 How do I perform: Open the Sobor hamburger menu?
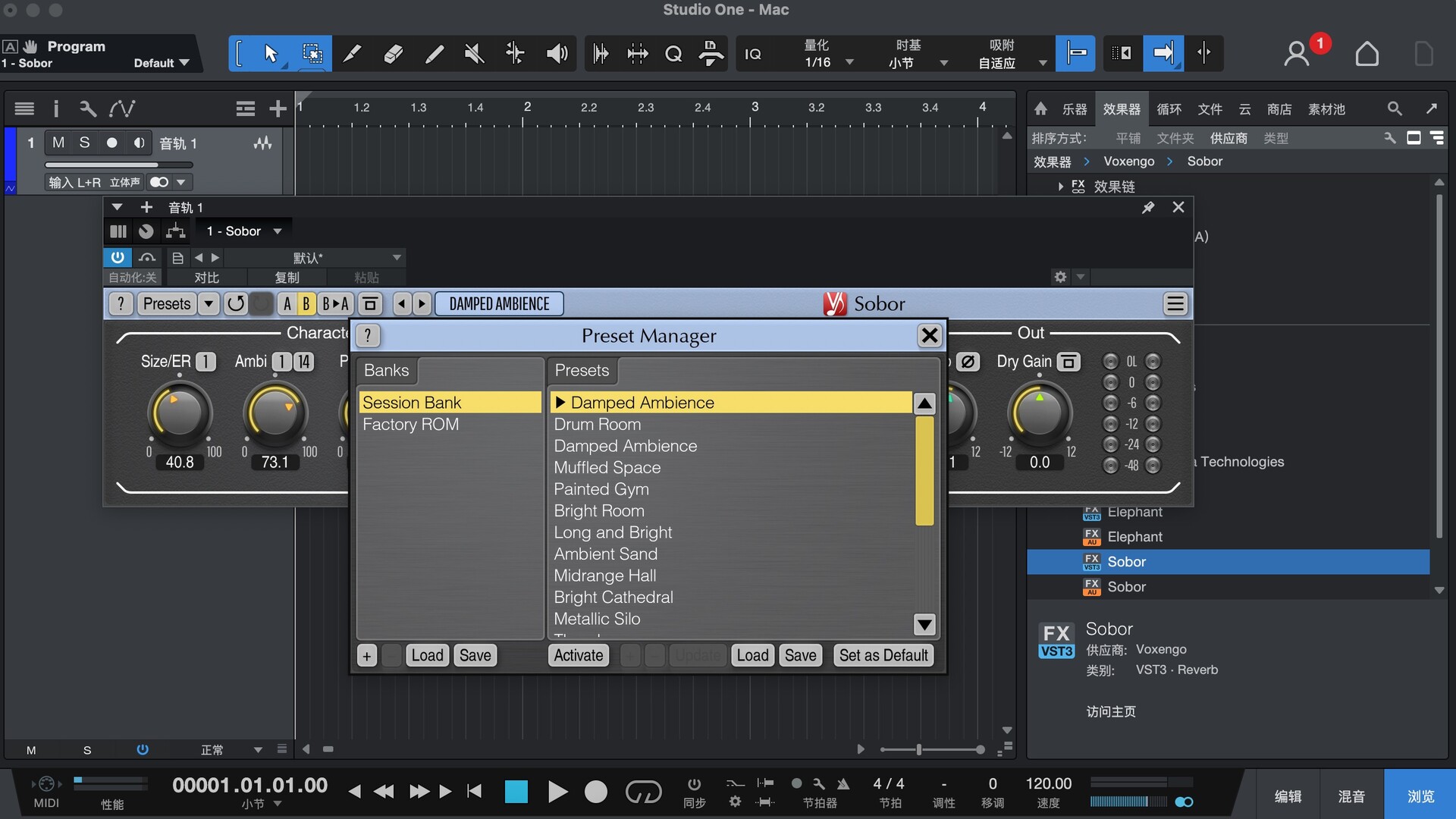pyautogui.click(x=1175, y=304)
